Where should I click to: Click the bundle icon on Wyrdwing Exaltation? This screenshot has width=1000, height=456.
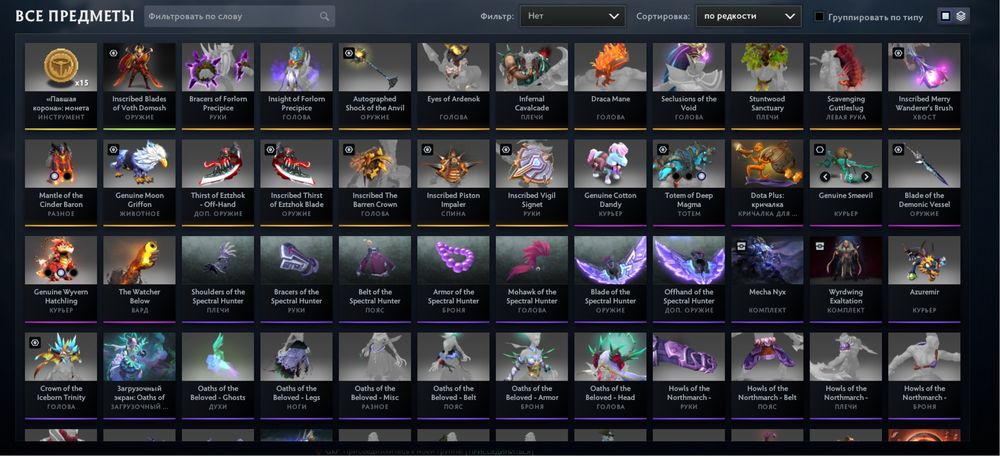(x=820, y=246)
